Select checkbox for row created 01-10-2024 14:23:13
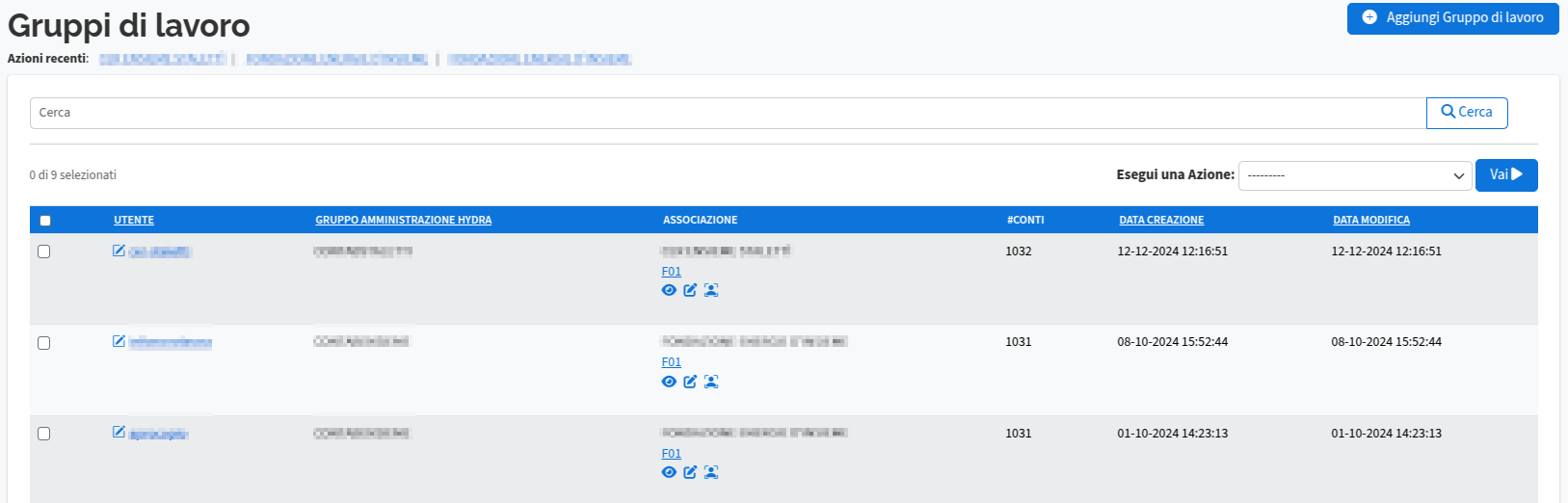The height and width of the screenshot is (503, 1568). (43, 434)
